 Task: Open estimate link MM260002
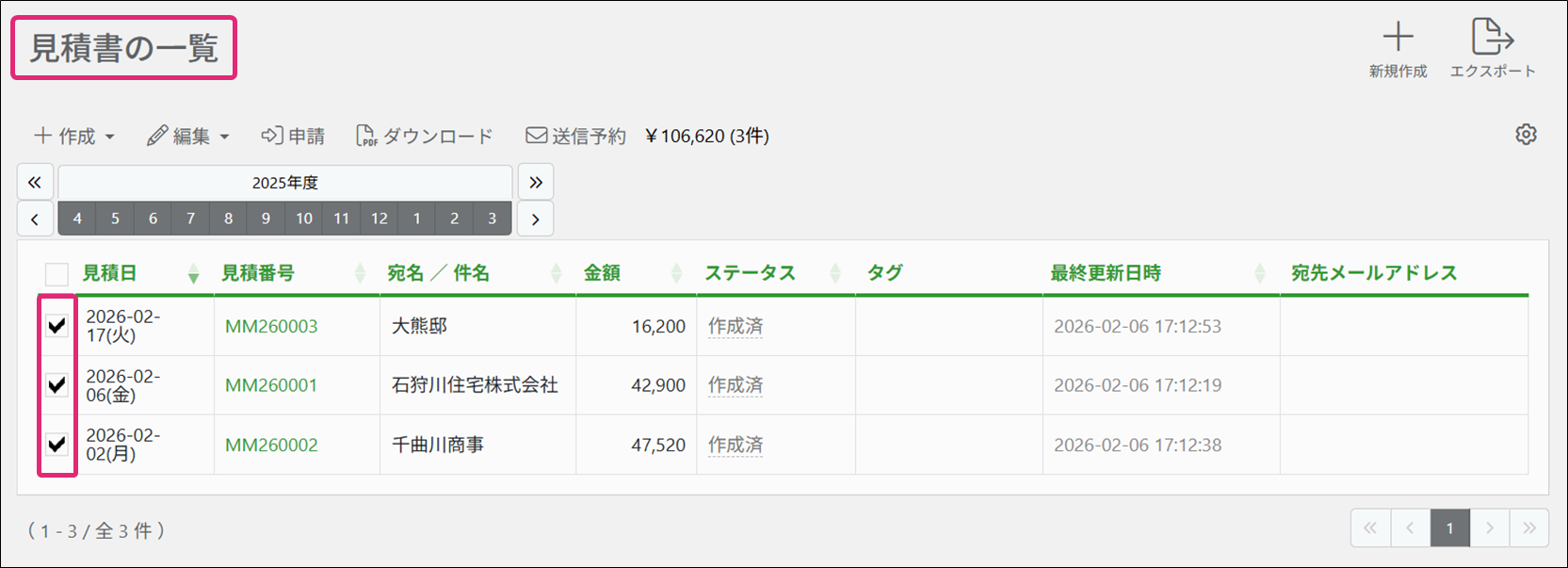(x=271, y=445)
